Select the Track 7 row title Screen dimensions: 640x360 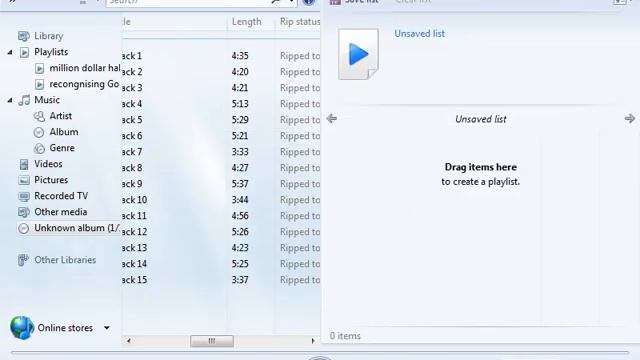coord(132,152)
